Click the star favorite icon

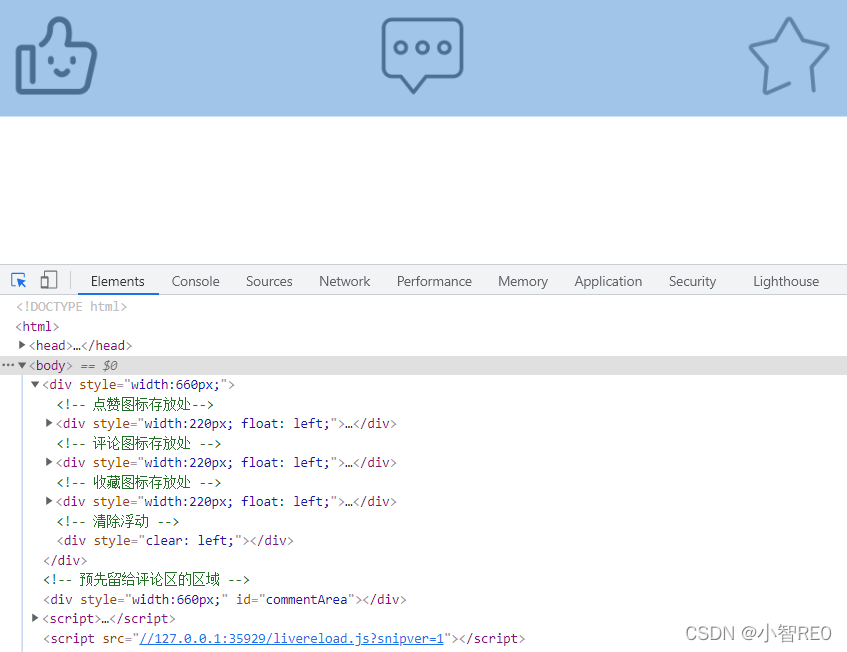789,56
